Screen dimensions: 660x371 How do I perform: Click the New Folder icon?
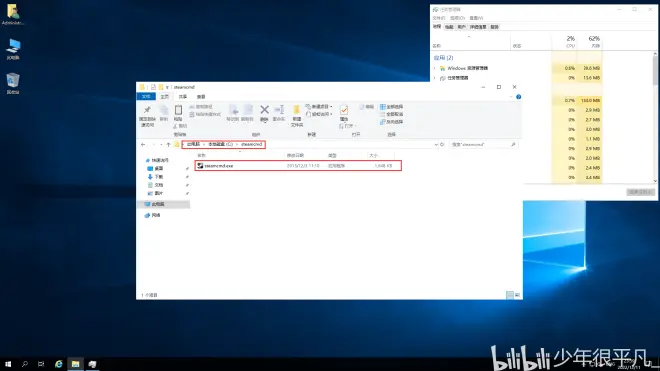(297, 116)
